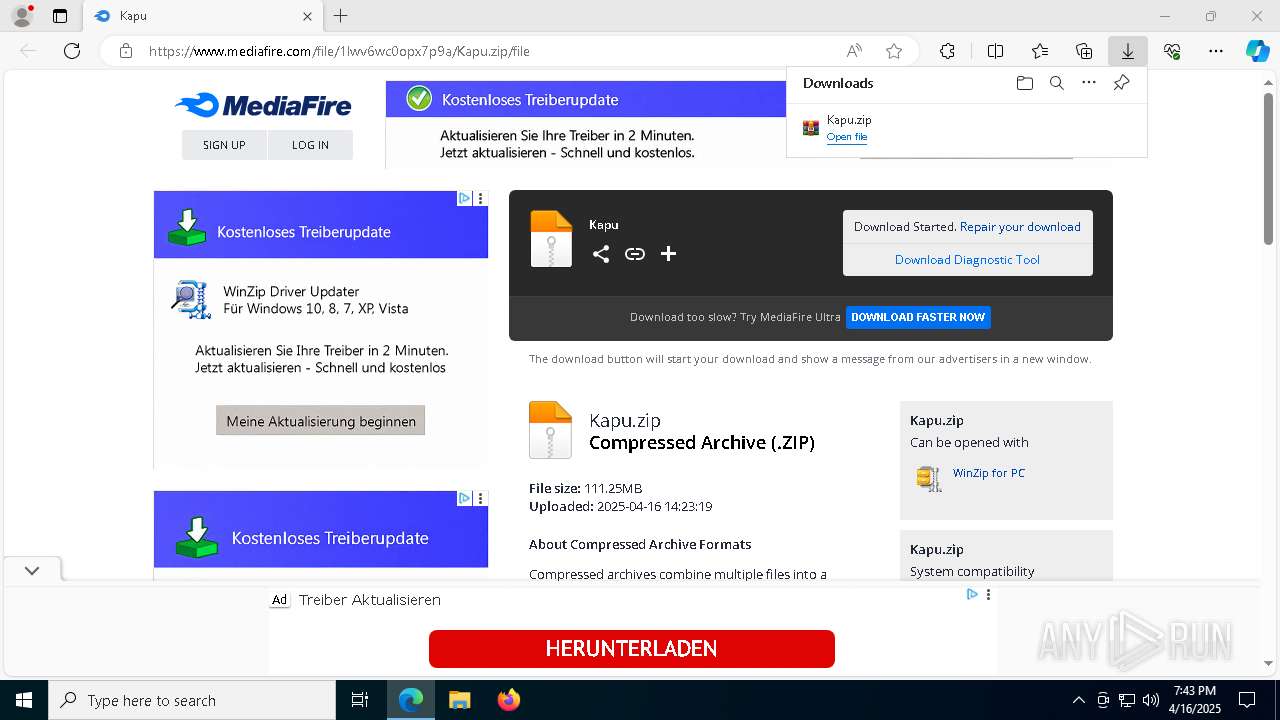Click Repair your download link
The image size is (1280, 720).
(x=1020, y=227)
